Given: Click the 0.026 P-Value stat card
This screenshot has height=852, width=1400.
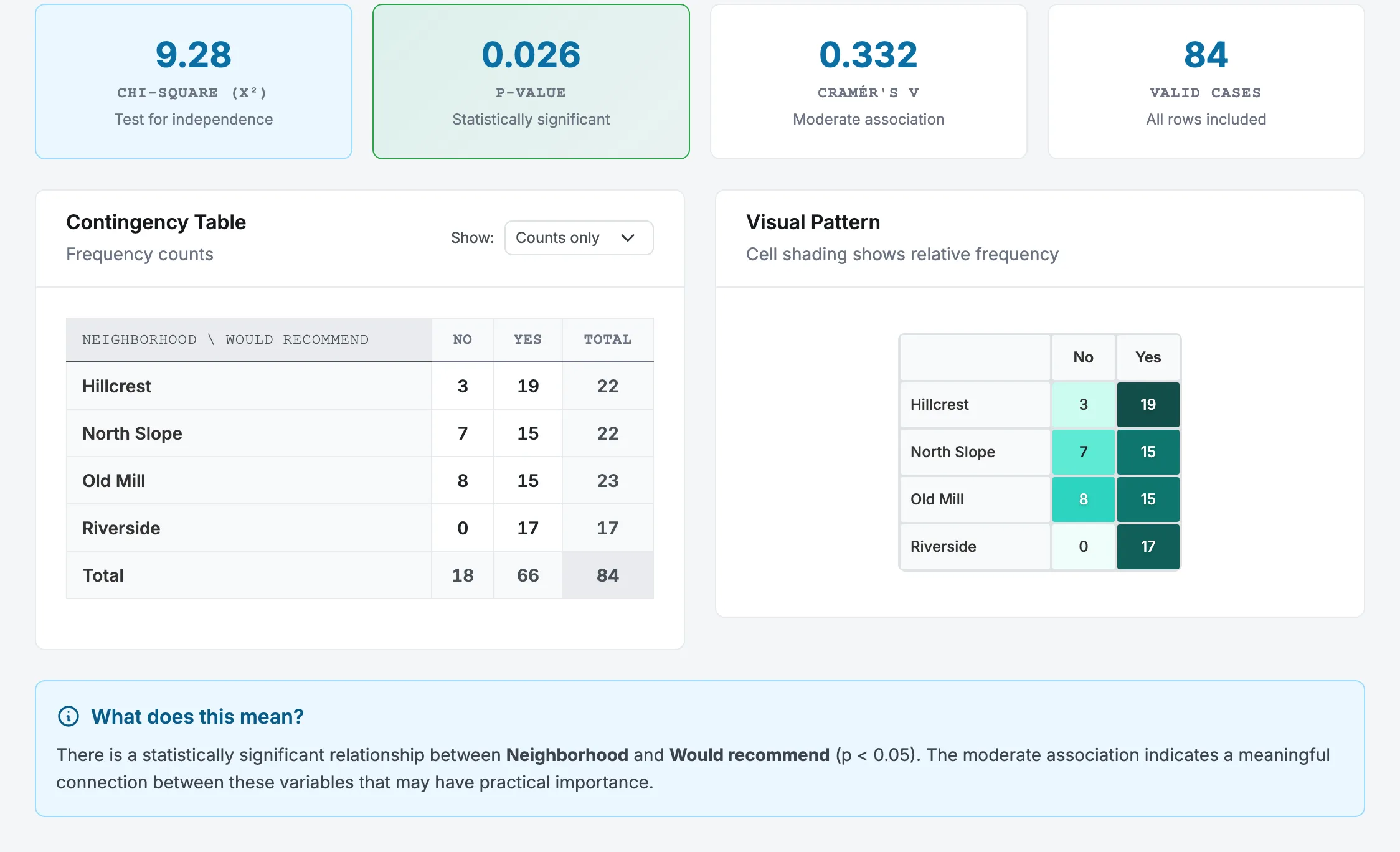Looking at the screenshot, I should click(x=531, y=82).
